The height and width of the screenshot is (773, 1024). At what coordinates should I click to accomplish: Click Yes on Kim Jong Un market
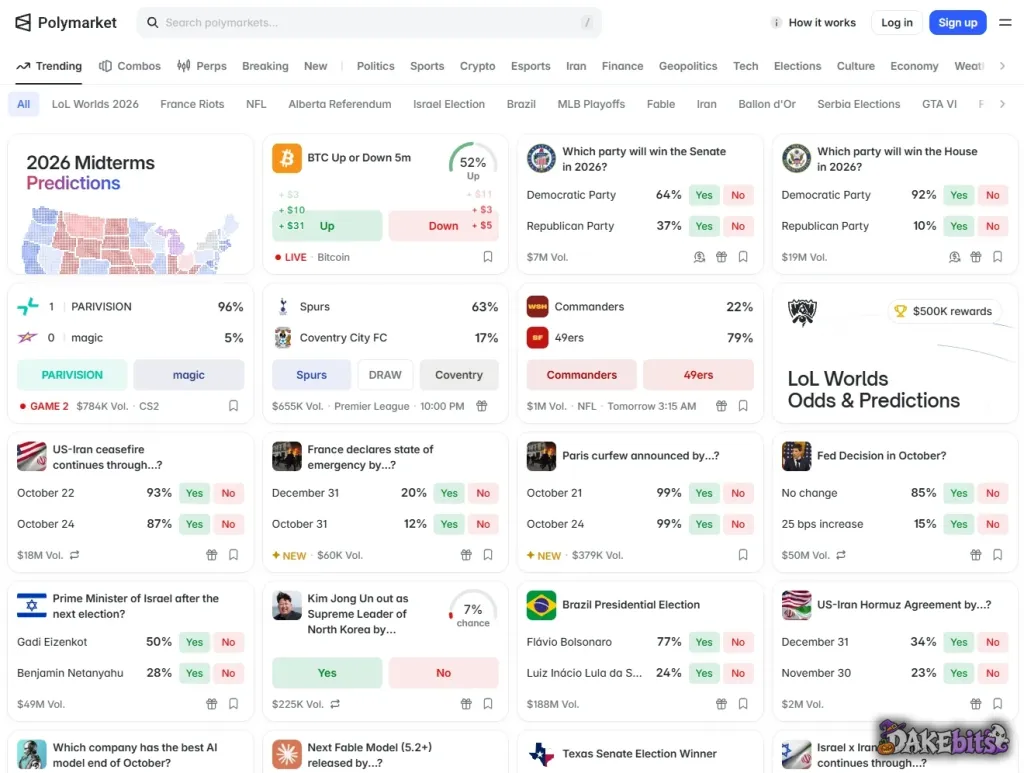point(327,672)
